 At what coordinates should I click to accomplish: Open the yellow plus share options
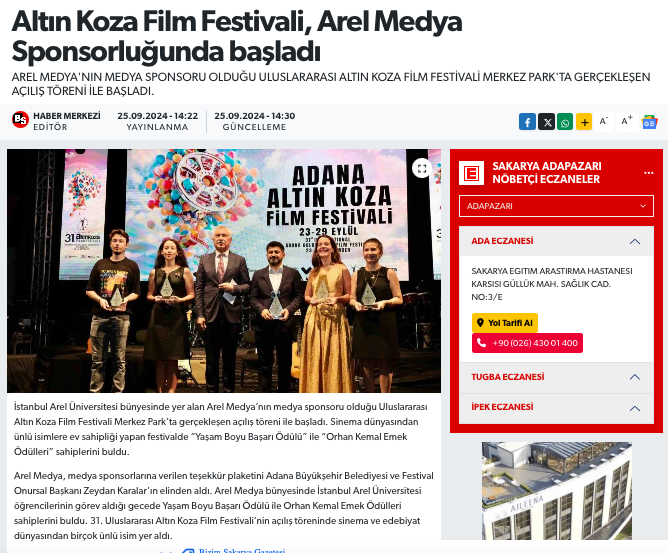584,122
